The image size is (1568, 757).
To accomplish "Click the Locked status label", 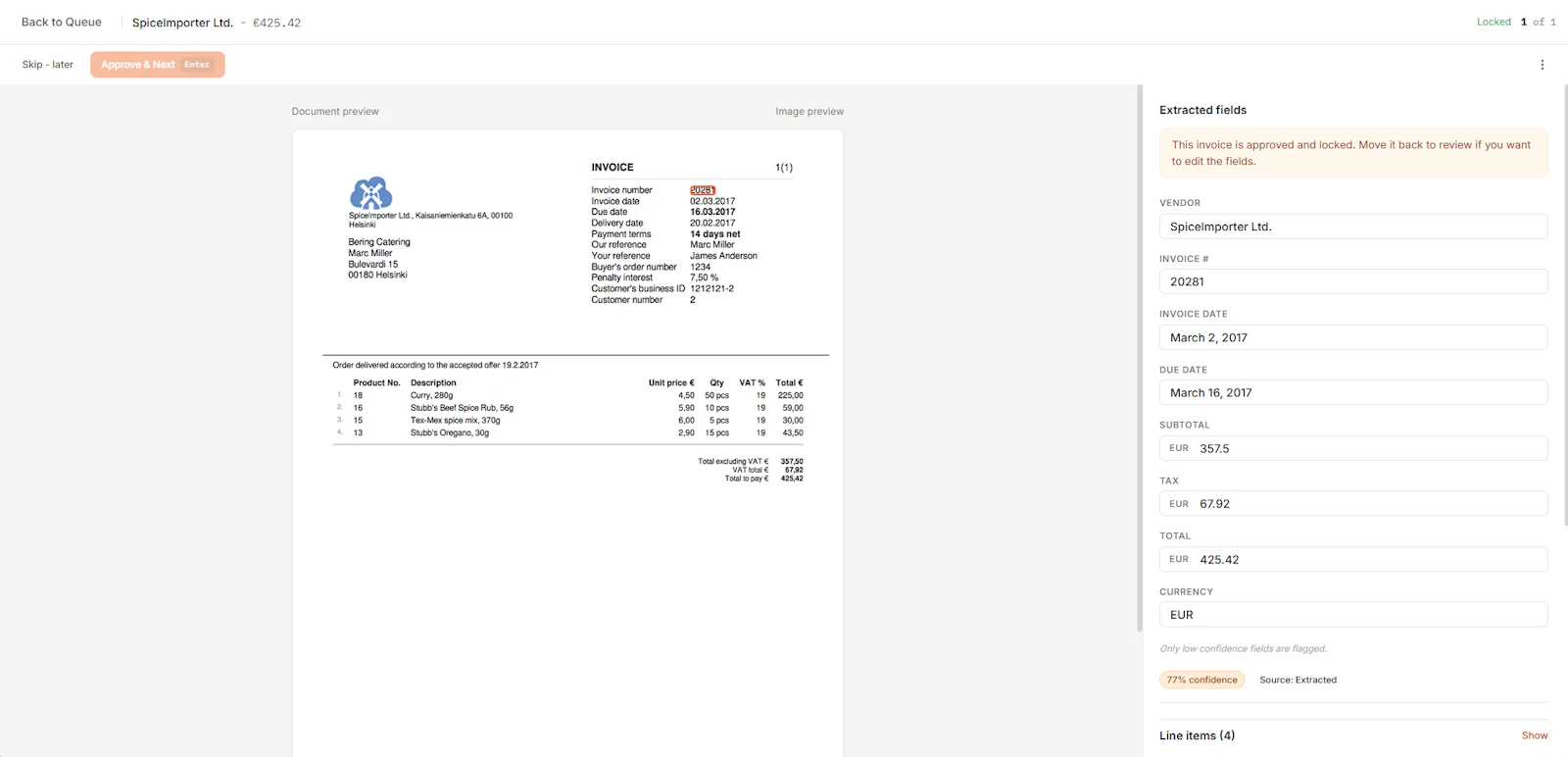I will (1494, 22).
